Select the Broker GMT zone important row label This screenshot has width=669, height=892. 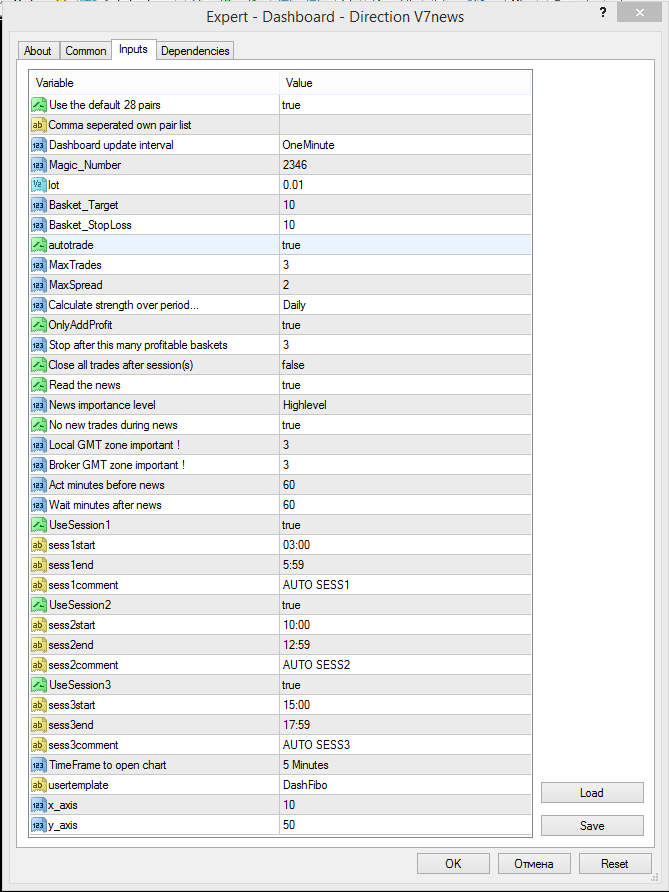(117, 465)
